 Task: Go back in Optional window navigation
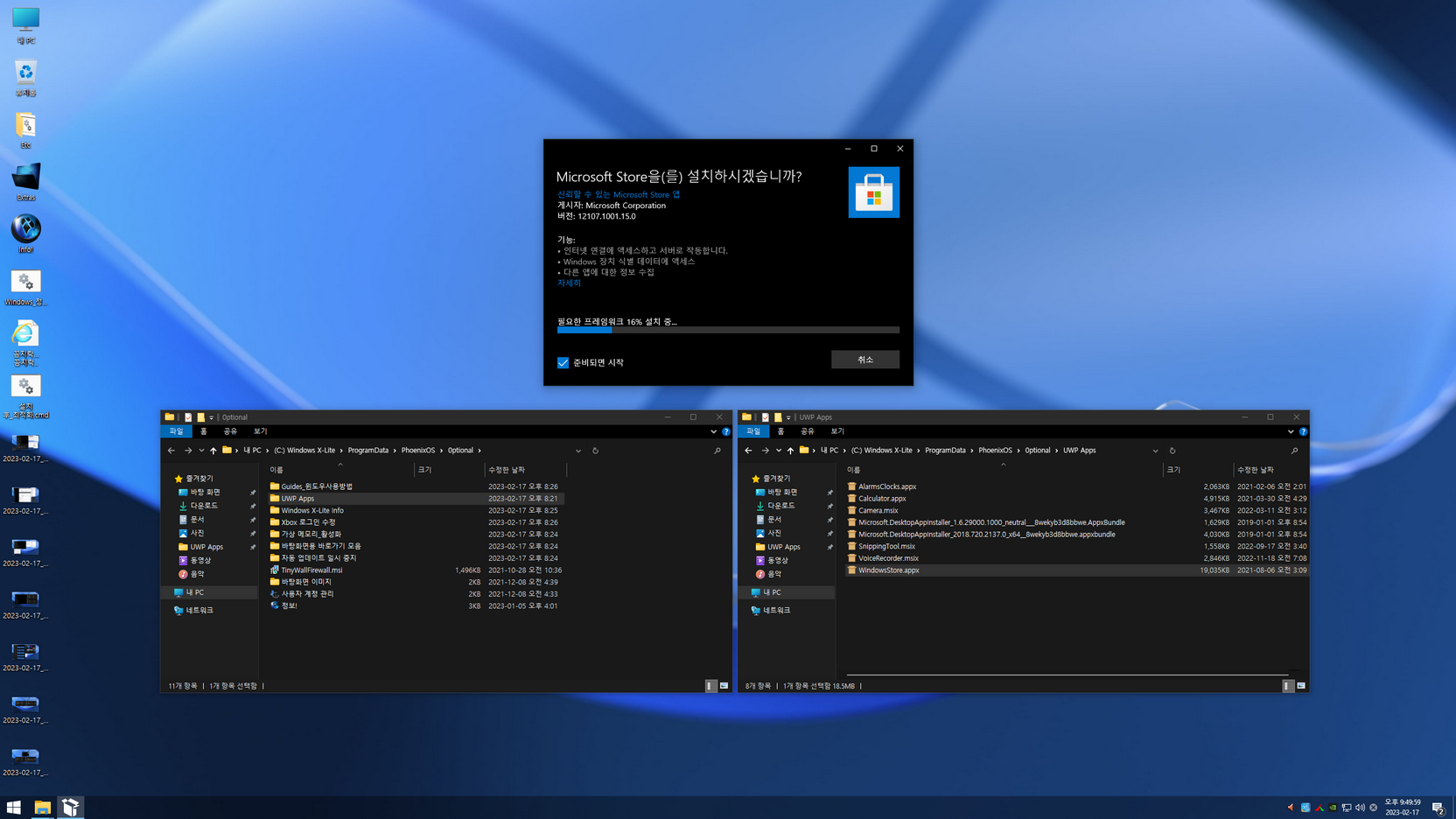pyautogui.click(x=171, y=451)
